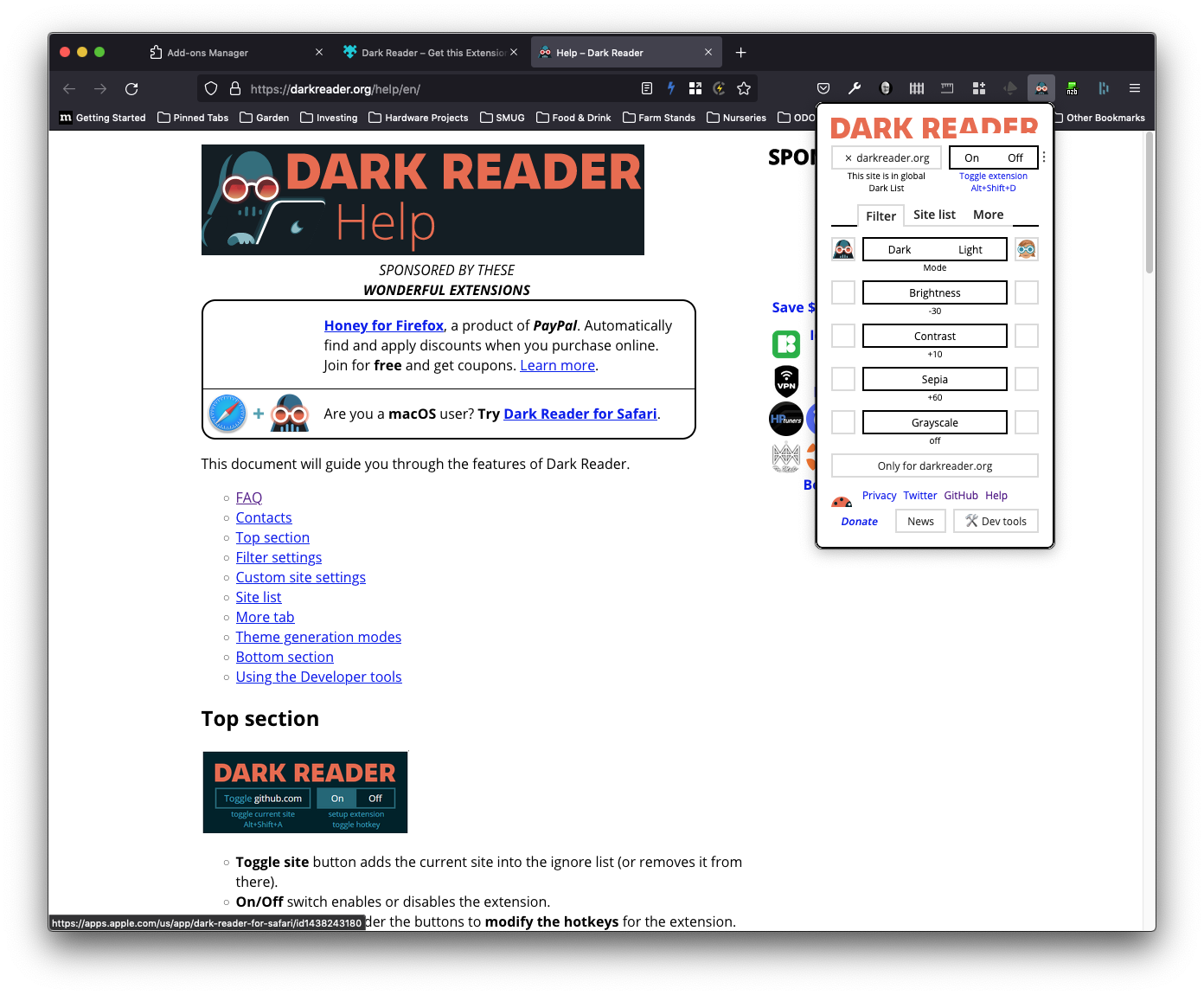Open the Firefox hamburger menu
This screenshot has height=995, width=1204.
pos(1135,87)
